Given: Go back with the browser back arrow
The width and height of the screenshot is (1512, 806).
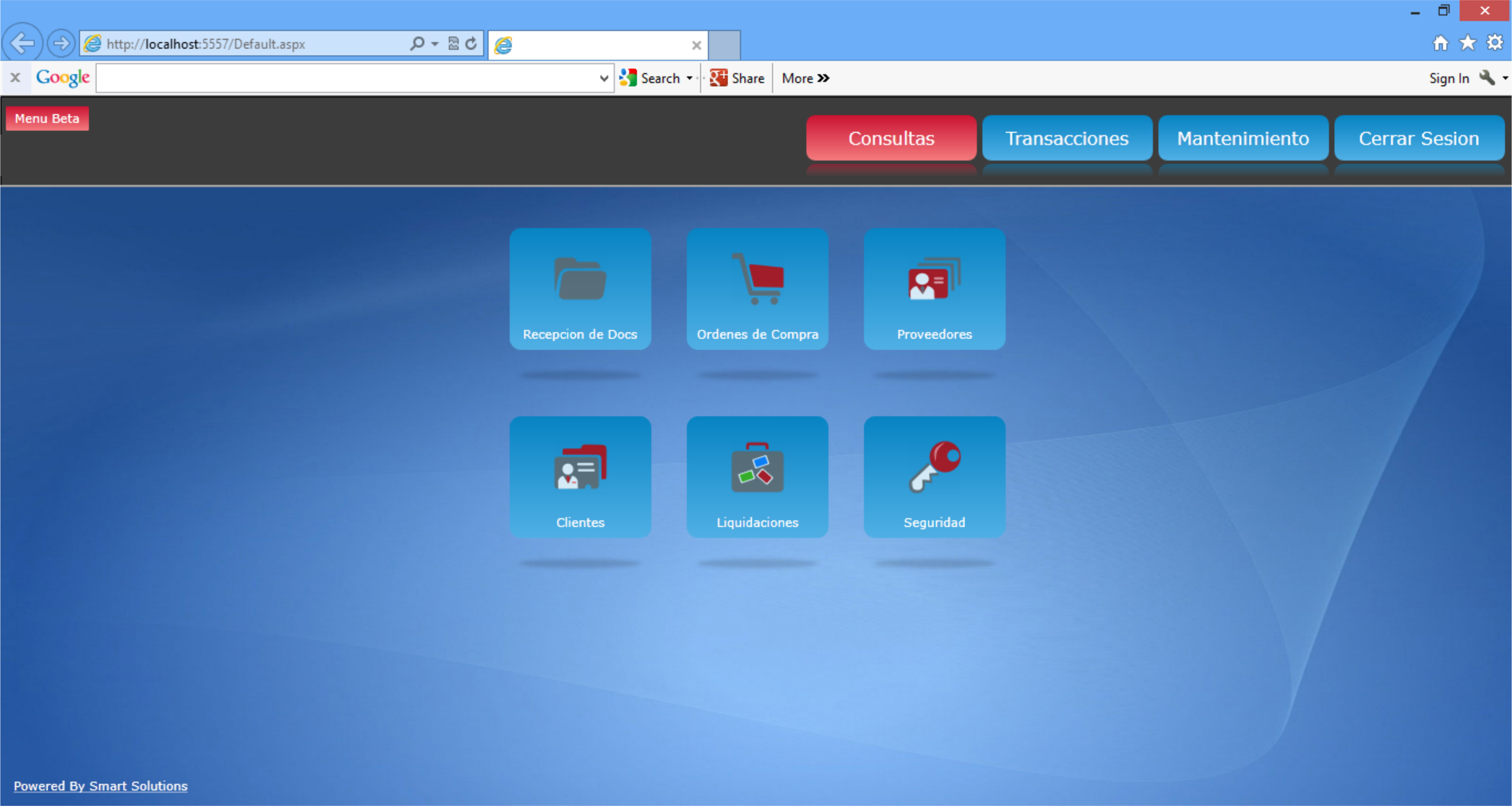Looking at the screenshot, I should [x=22, y=43].
